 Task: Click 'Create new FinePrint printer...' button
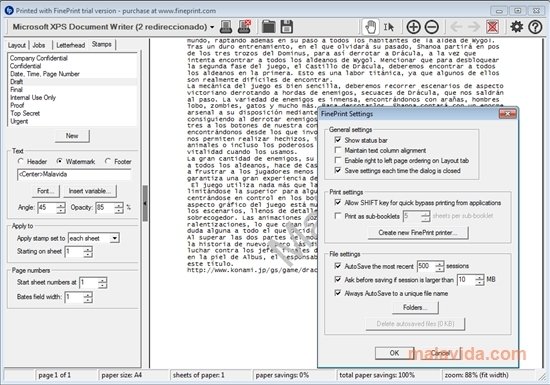[x=417, y=232]
